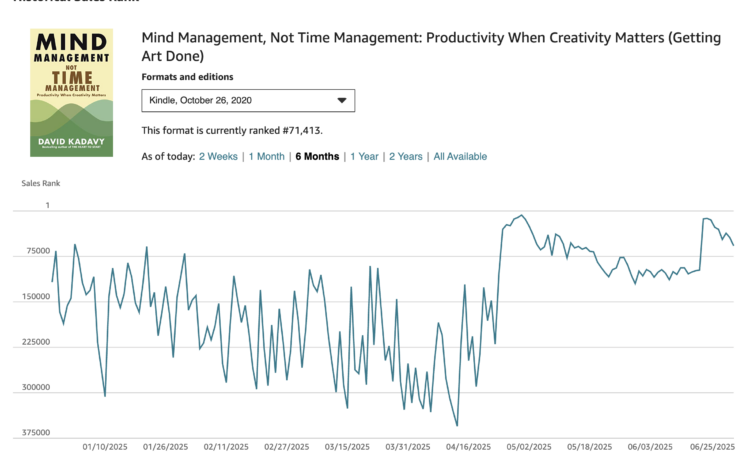Viewport: 750px width, 468px height.
Task: Click the book title heading text
Action: tap(431, 46)
